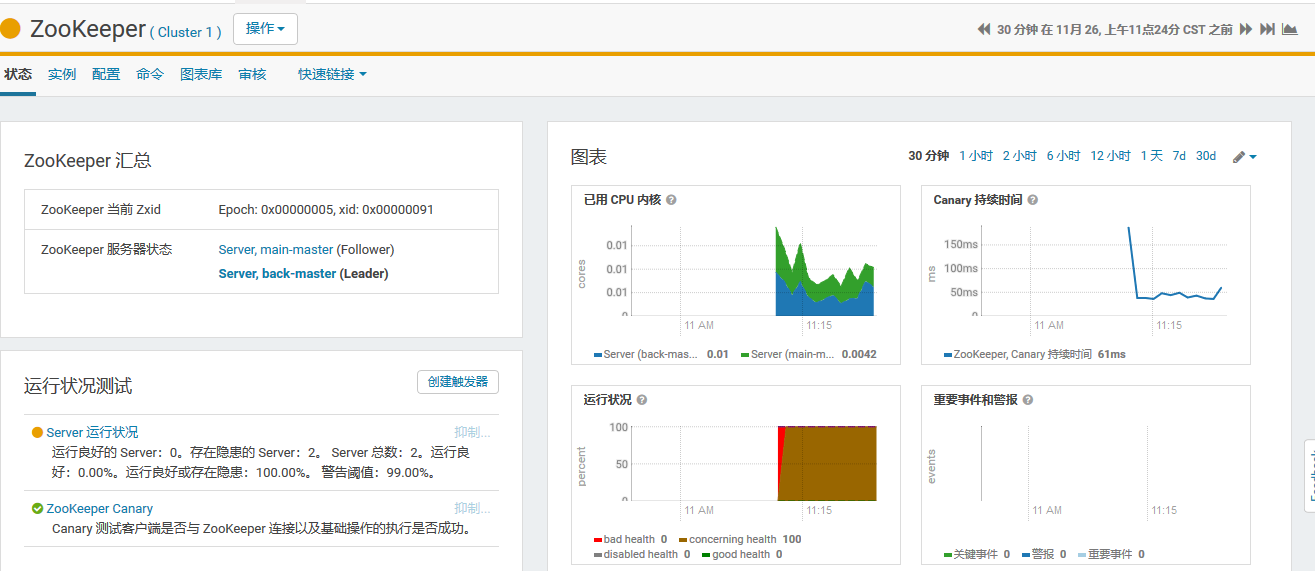Click red bad health legend swatch
The width and height of the screenshot is (1315, 571).
(598, 540)
